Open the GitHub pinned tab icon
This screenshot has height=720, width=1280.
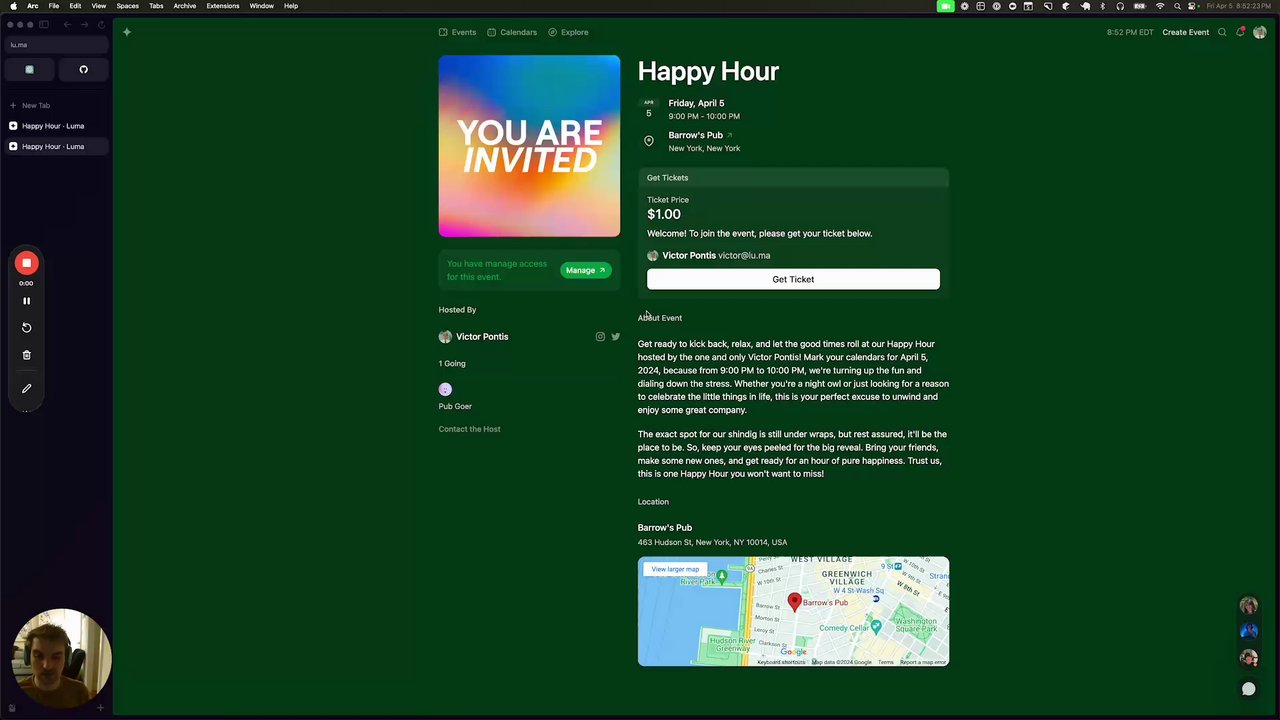(x=84, y=70)
